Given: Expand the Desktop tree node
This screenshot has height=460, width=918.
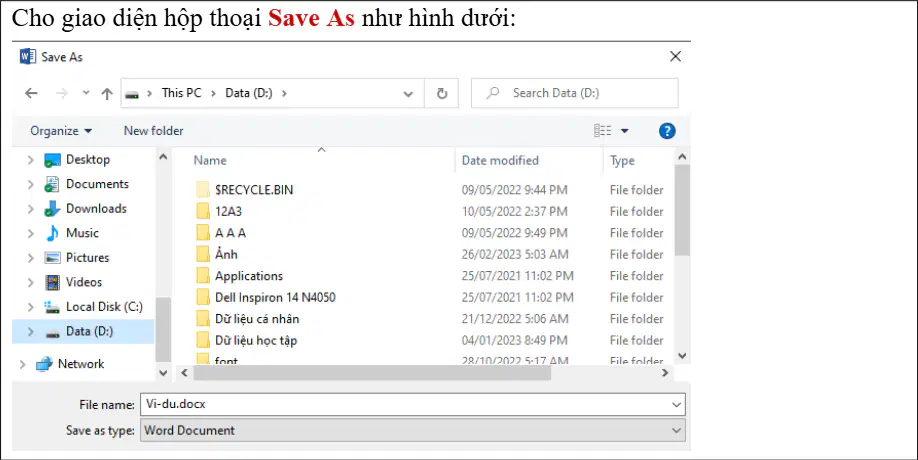Looking at the screenshot, I should [x=30, y=160].
